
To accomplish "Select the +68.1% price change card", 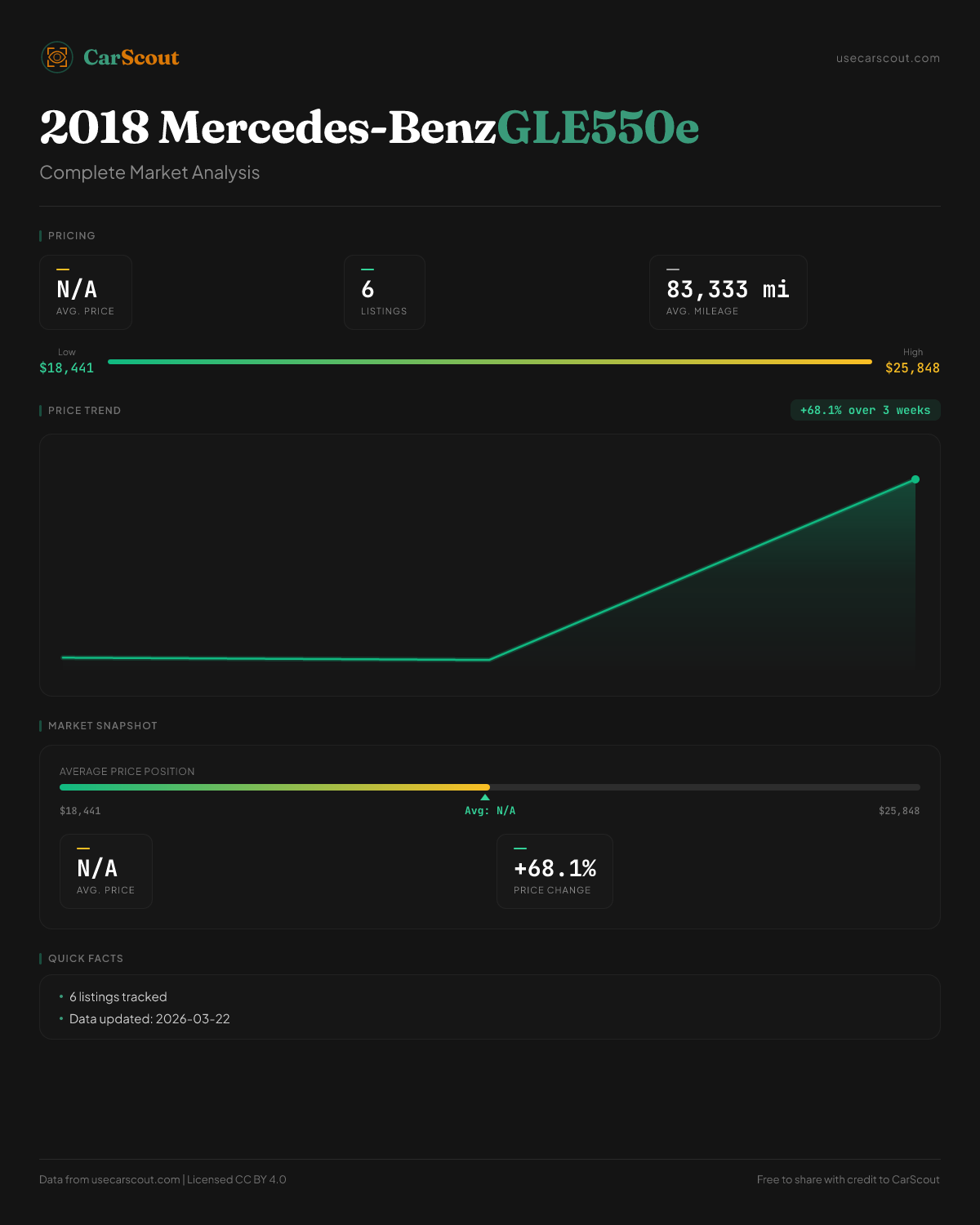I will point(555,871).
